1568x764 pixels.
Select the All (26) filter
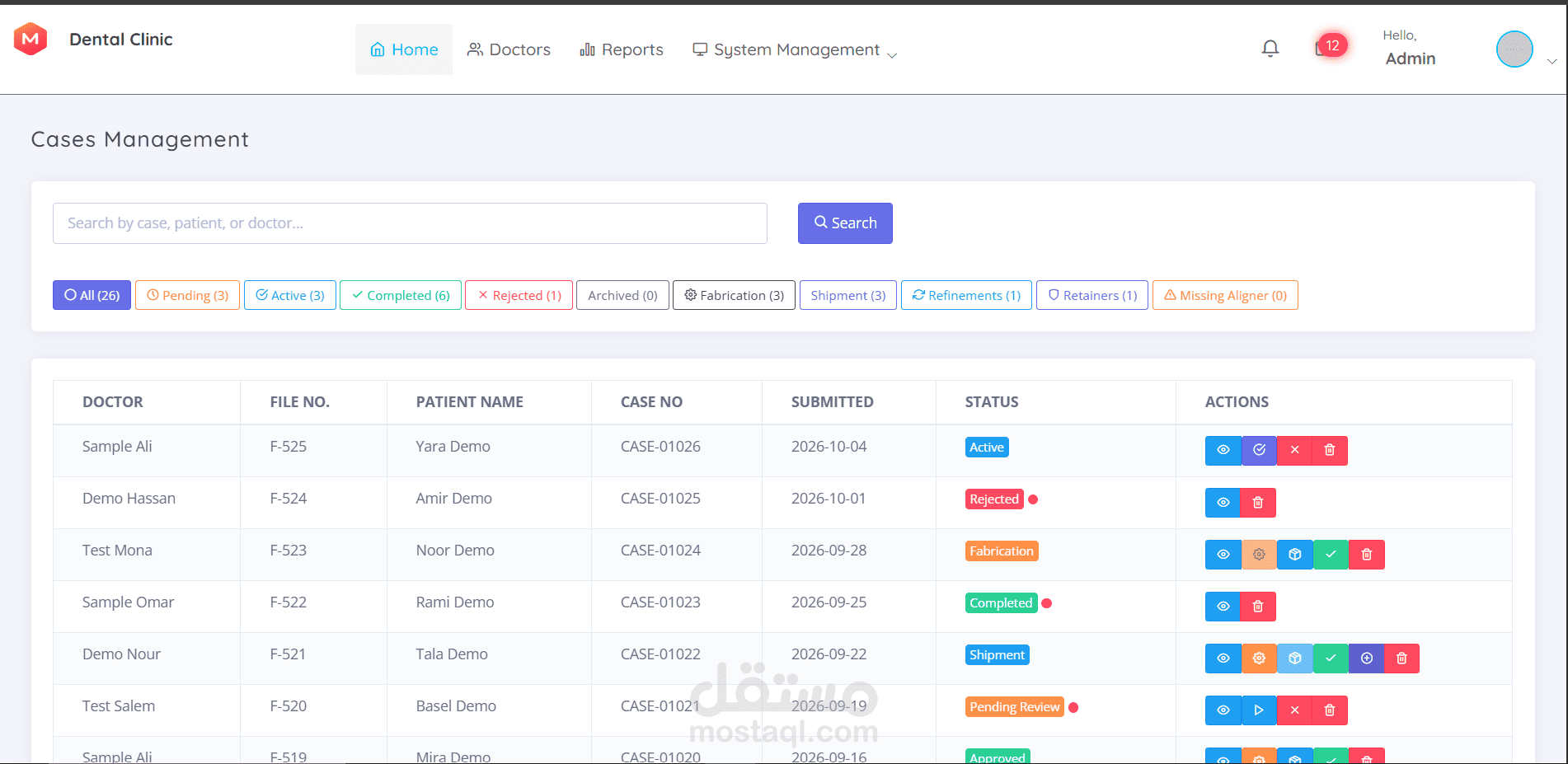click(92, 295)
